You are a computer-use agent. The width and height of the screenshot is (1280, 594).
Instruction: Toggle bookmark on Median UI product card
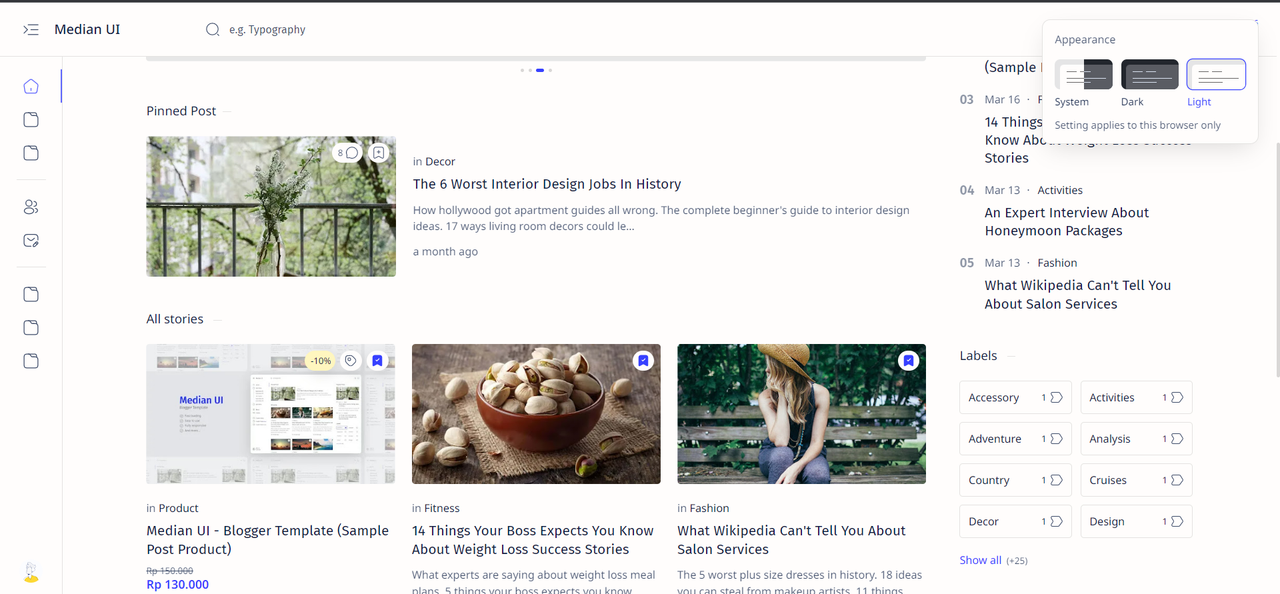pyautogui.click(x=377, y=361)
